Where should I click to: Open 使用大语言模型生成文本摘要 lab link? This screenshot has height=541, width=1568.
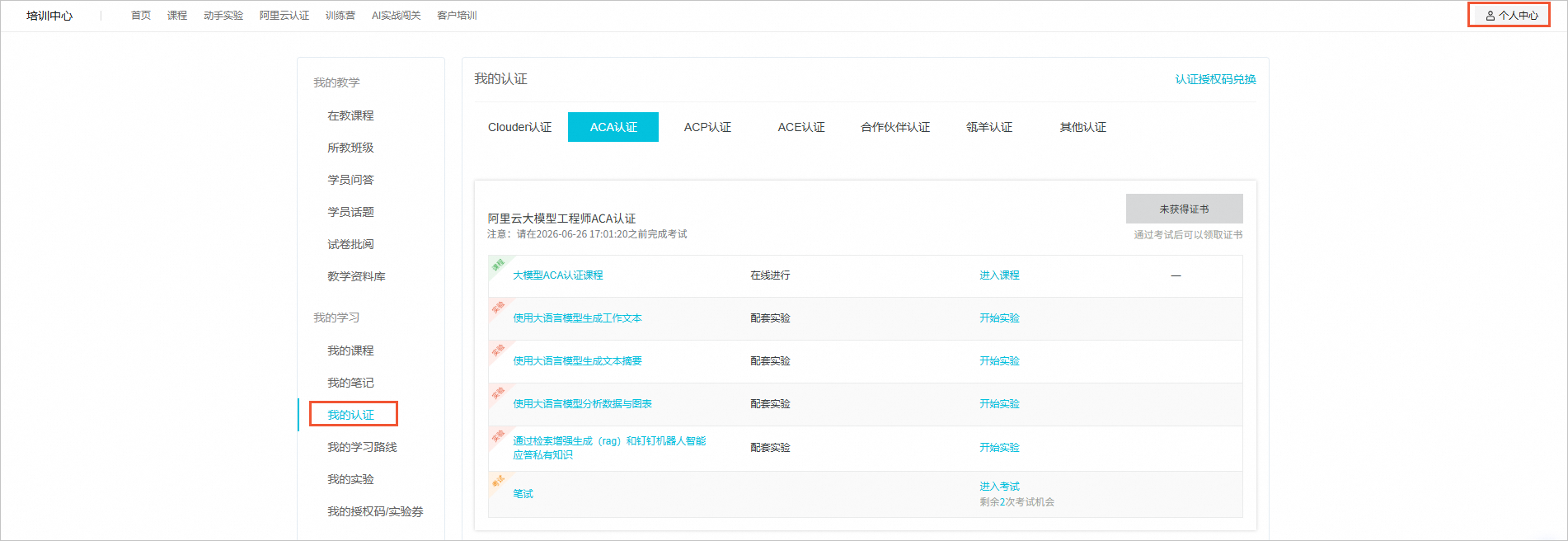[577, 361]
